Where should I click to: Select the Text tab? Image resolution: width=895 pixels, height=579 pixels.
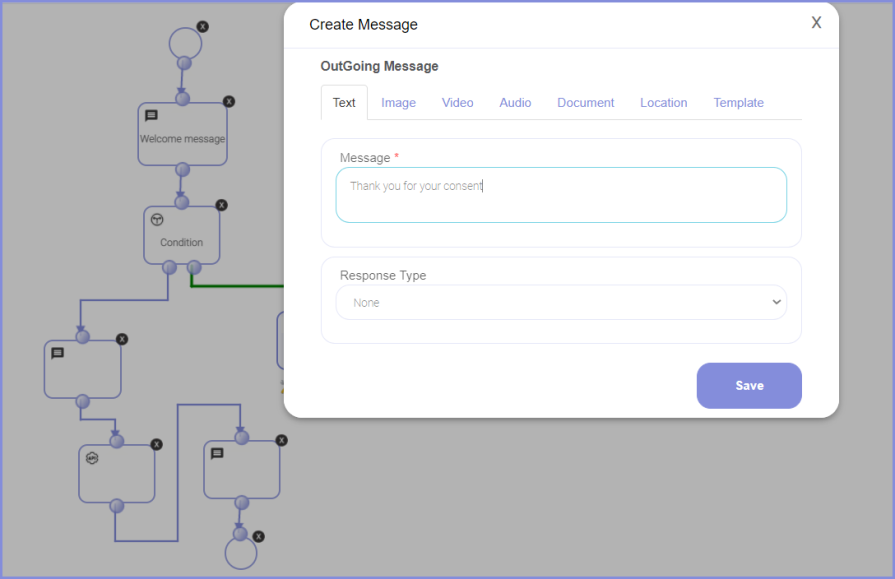[x=344, y=103]
